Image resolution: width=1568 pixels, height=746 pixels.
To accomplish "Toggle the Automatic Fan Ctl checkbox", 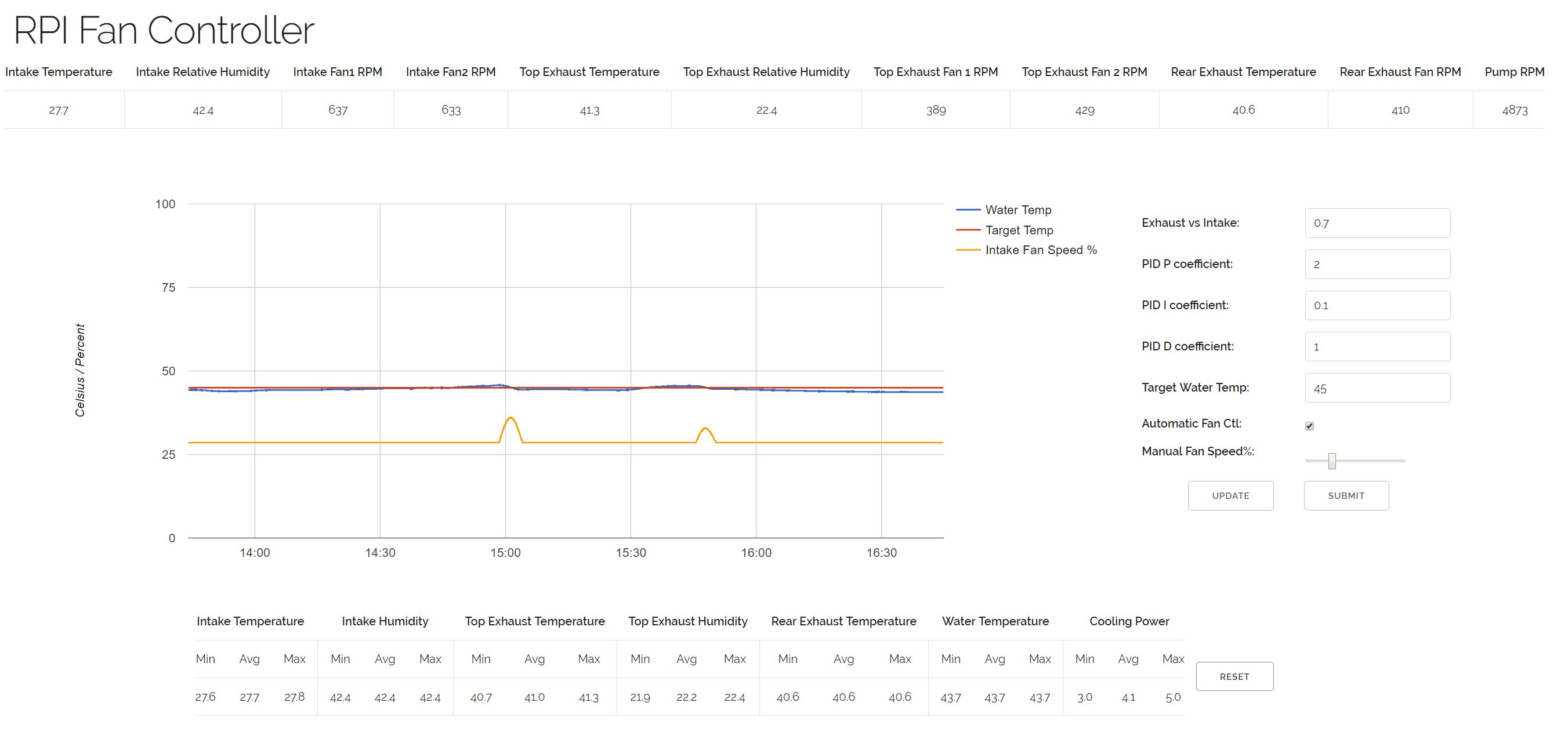I will click(1309, 426).
